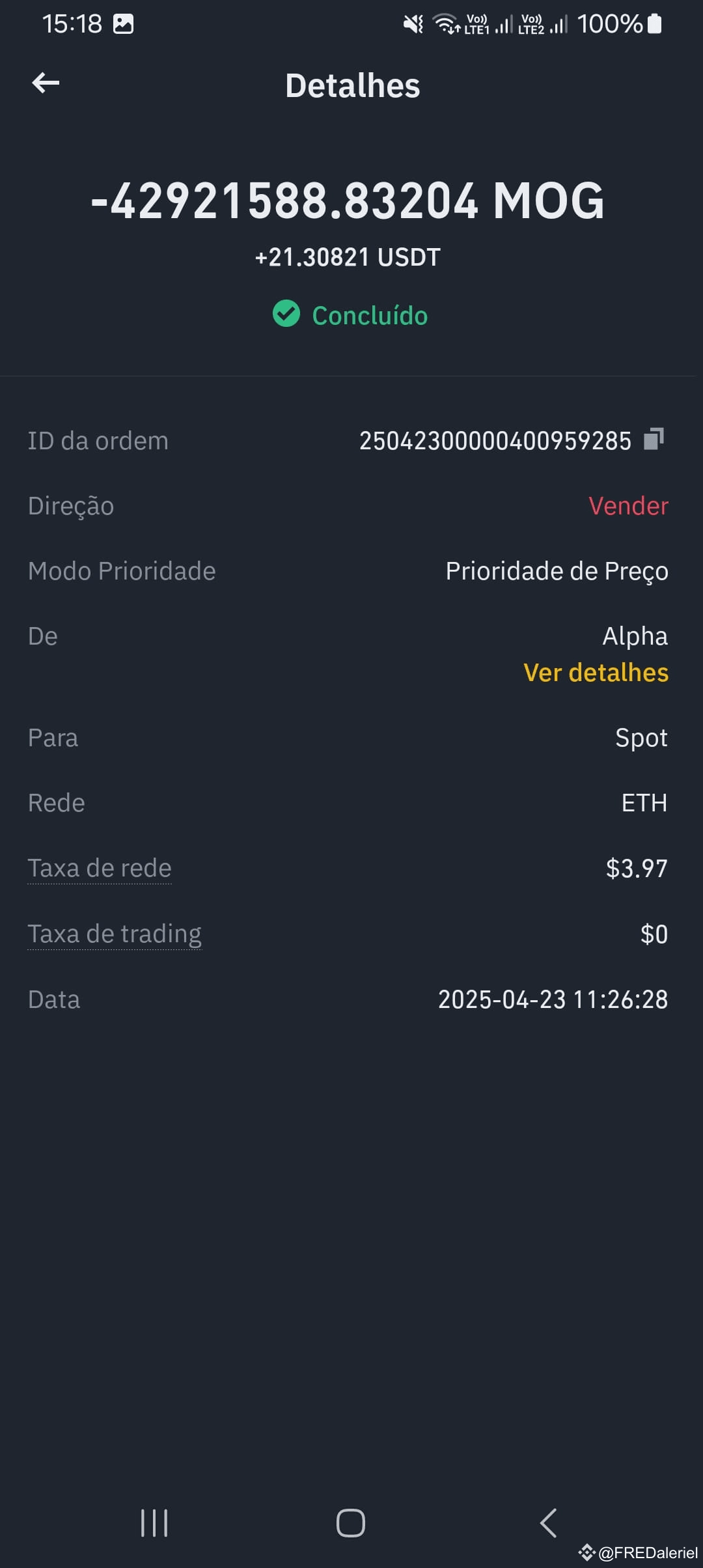
Task: Tap the Detalhes page title
Action: [x=353, y=86]
